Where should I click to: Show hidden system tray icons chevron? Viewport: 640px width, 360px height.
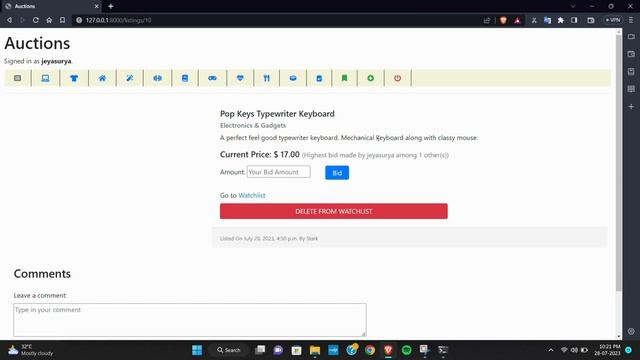[551, 350]
